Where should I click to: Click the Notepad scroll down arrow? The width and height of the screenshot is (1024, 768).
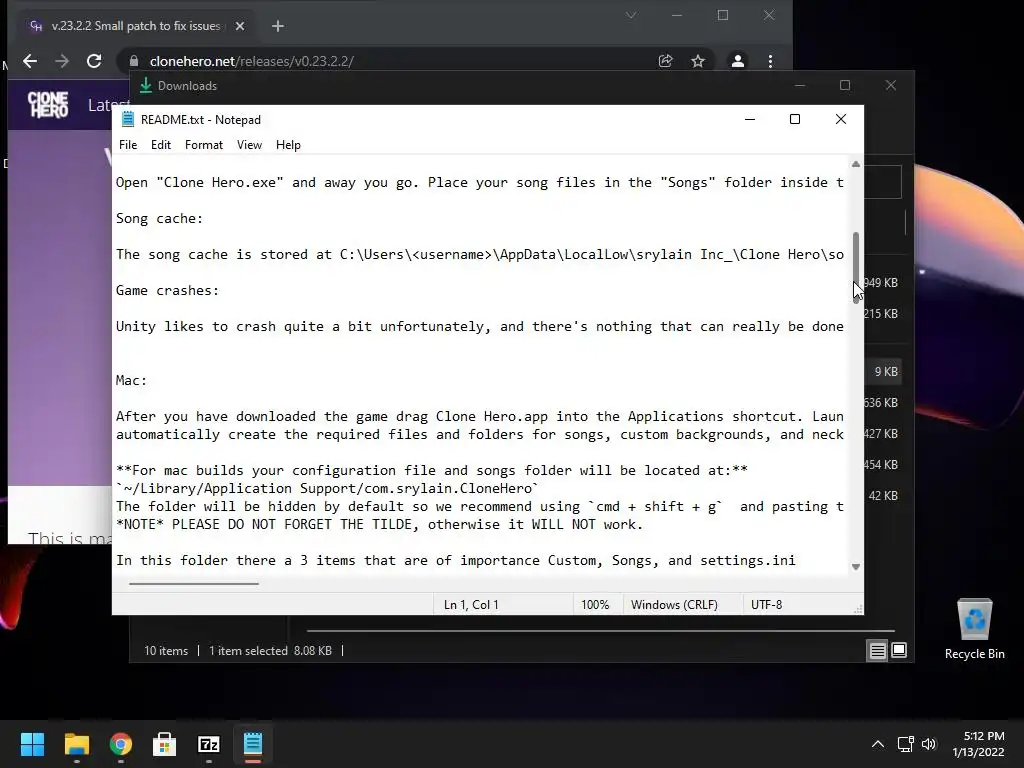click(856, 567)
